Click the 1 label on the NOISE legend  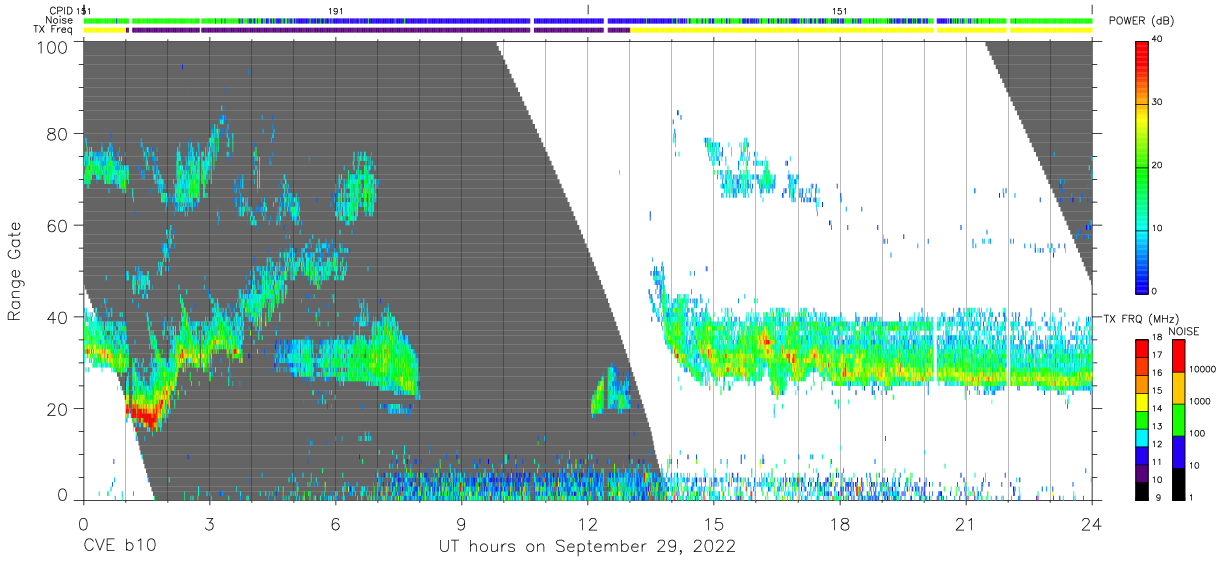[1191, 498]
